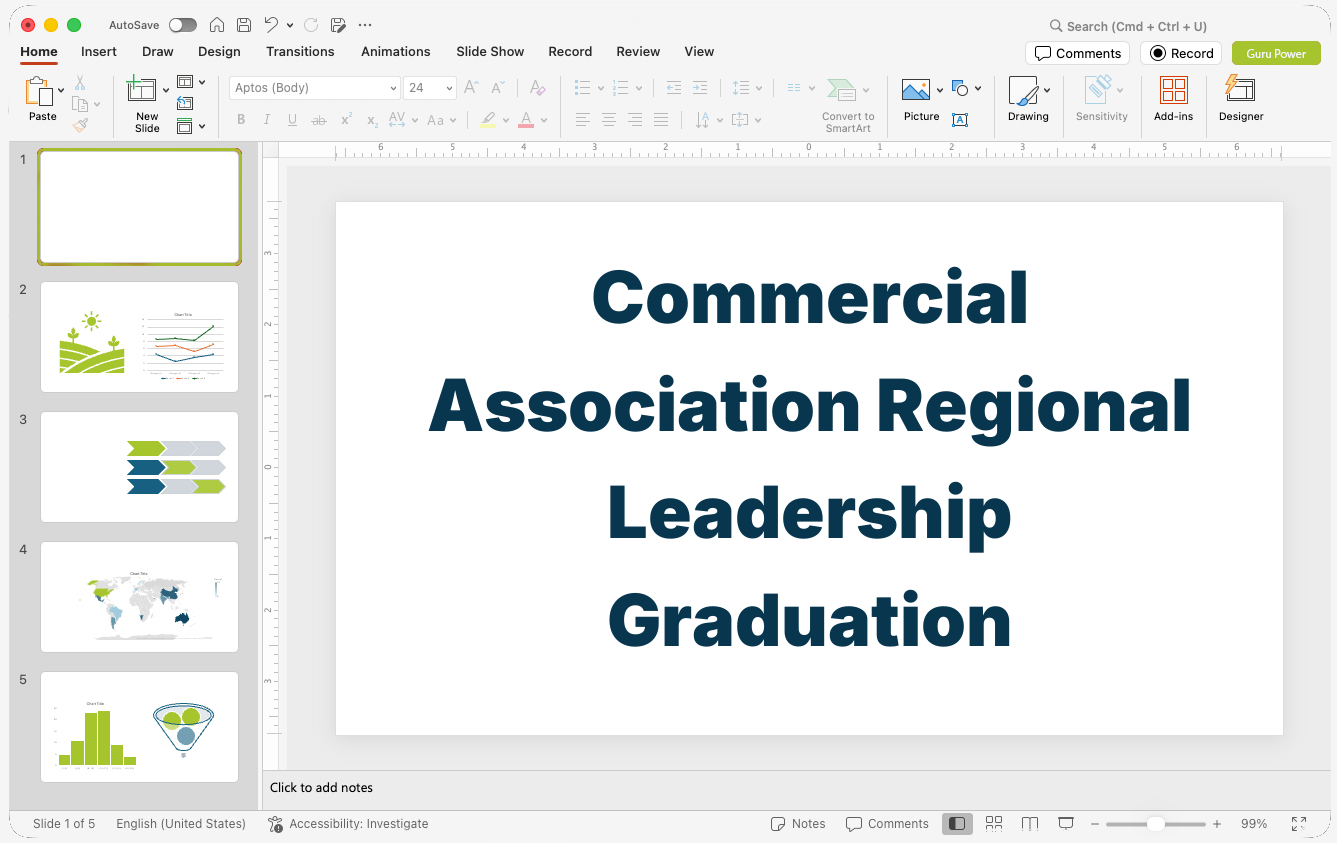Apply subscript formatting
Viewport: 1337px width, 843px height.
click(372, 120)
